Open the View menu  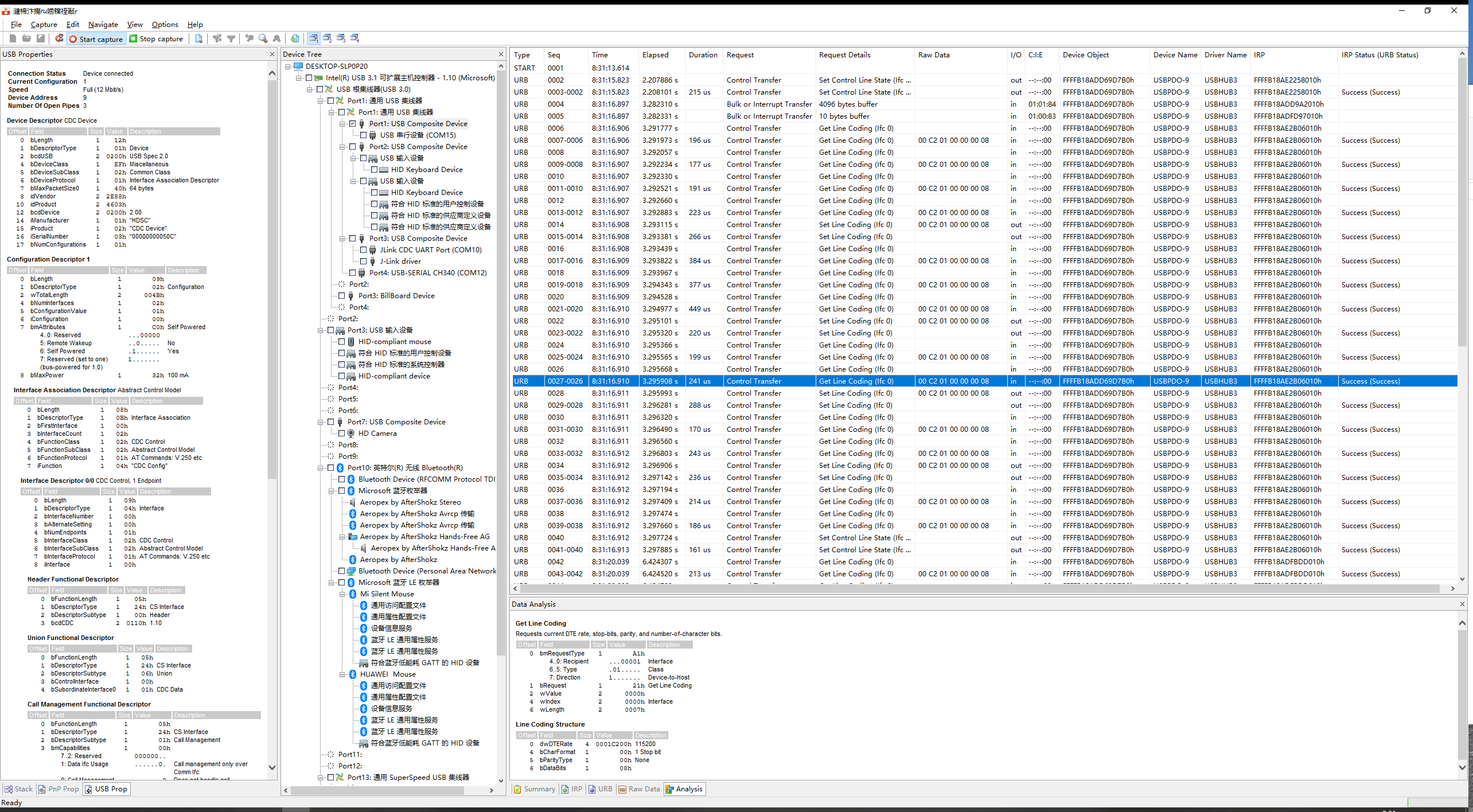point(135,24)
